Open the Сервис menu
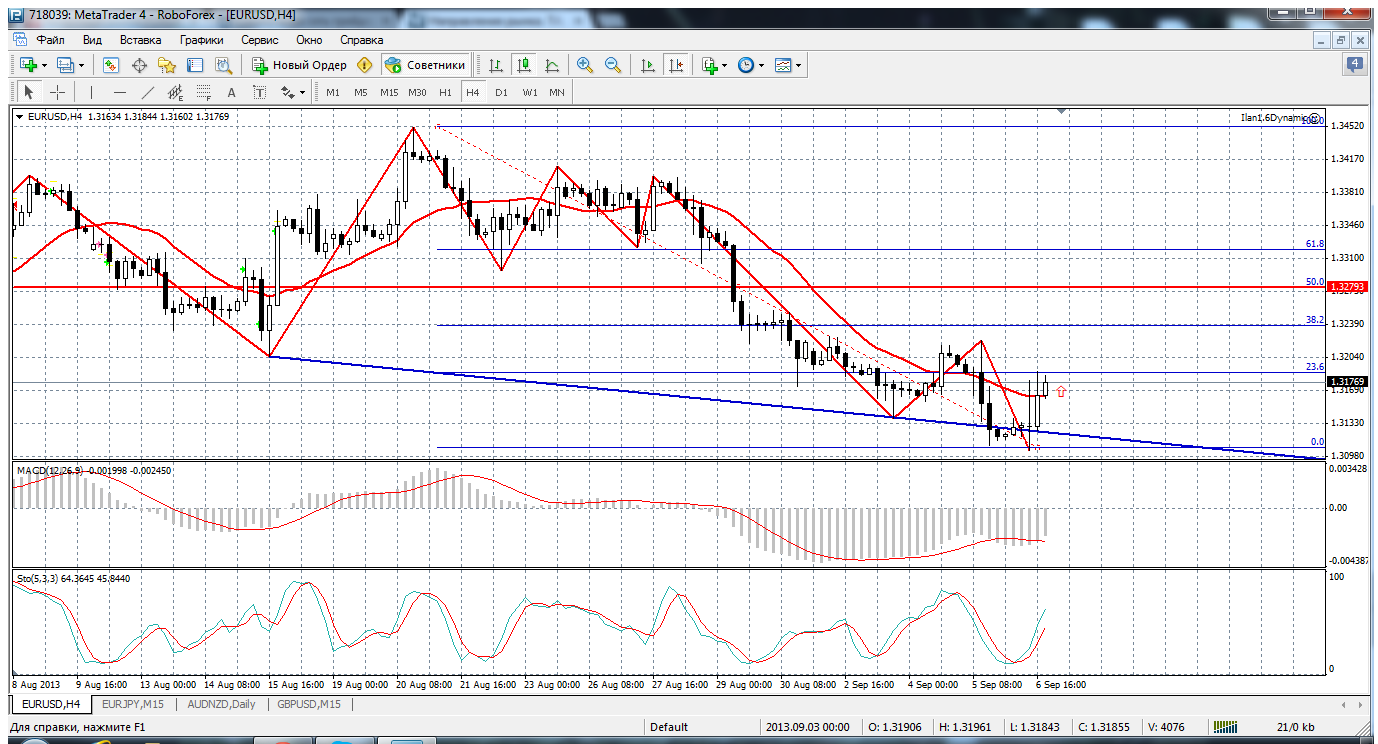Screen dimensions: 1378x744 coord(259,40)
